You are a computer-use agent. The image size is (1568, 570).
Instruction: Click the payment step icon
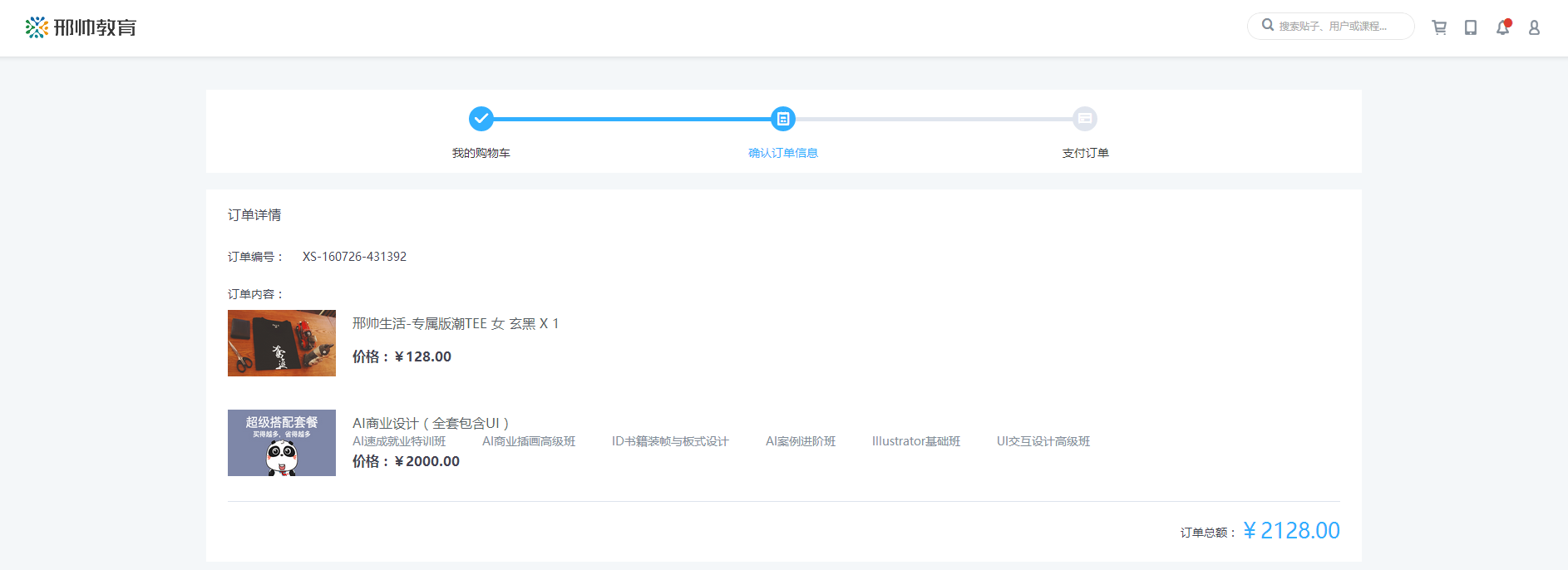pyautogui.click(x=1084, y=119)
